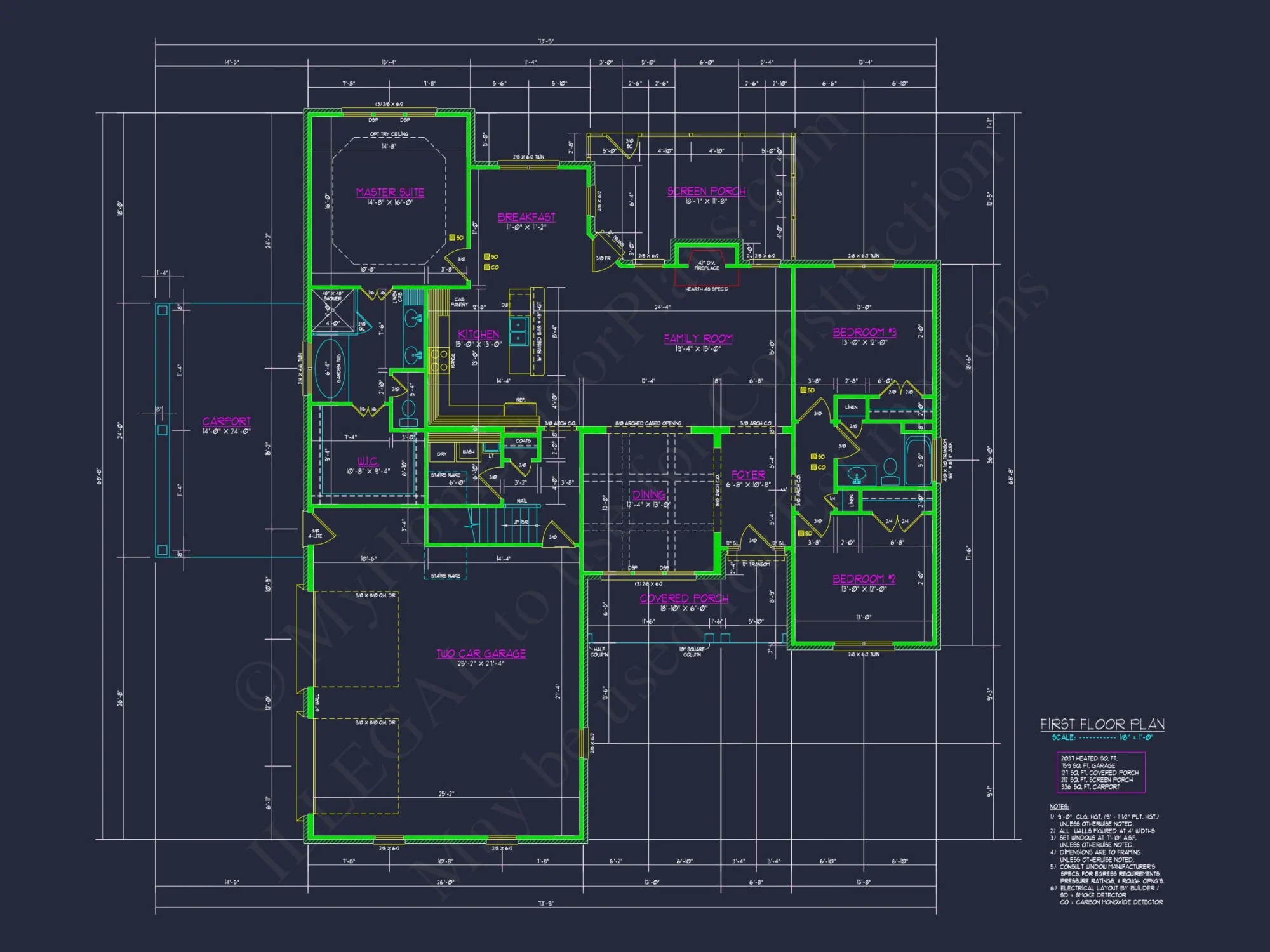Click the BEDROOM #2 label
Image resolution: width=1270 pixels, height=952 pixels.
click(864, 579)
